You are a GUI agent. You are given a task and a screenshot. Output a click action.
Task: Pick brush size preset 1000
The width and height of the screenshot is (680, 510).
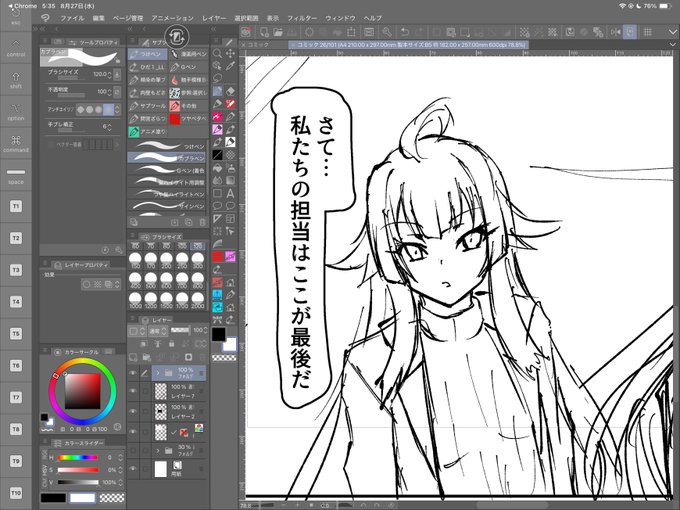point(135,300)
